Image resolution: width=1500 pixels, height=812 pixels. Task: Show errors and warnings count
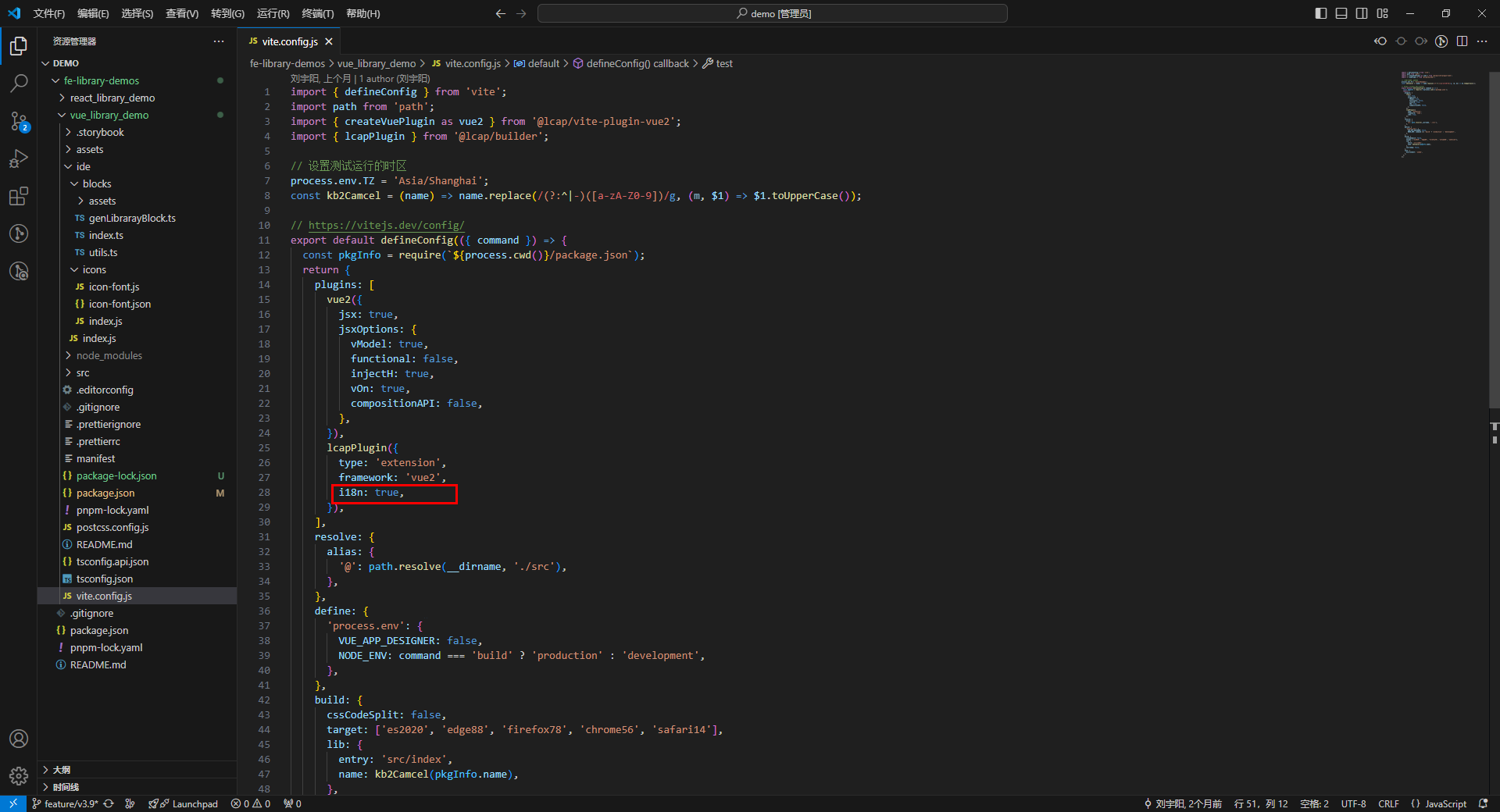[251, 803]
